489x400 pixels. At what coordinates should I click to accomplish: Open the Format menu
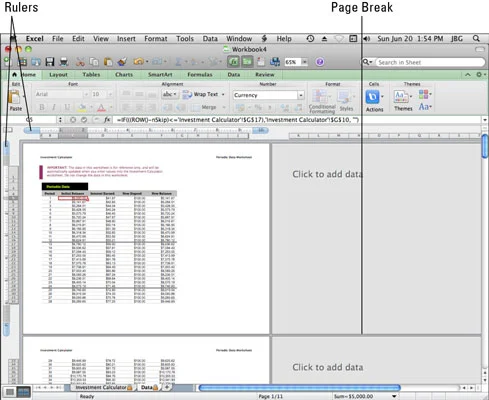tap(156, 39)
